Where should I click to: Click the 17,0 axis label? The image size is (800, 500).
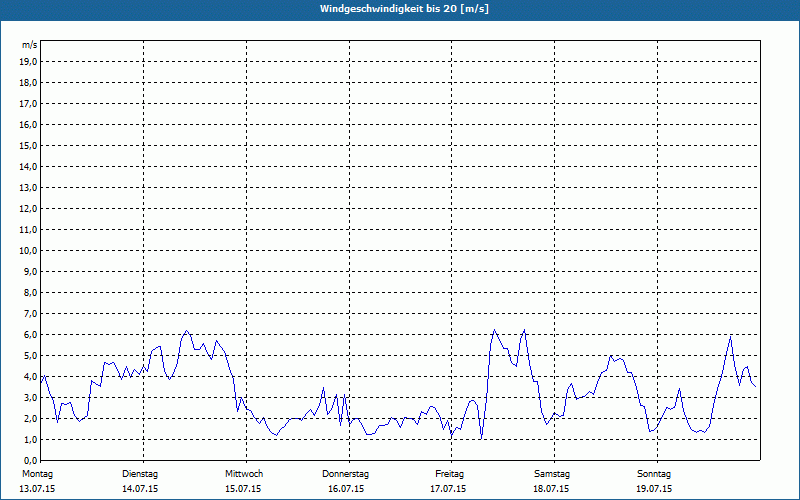(29, 104)
